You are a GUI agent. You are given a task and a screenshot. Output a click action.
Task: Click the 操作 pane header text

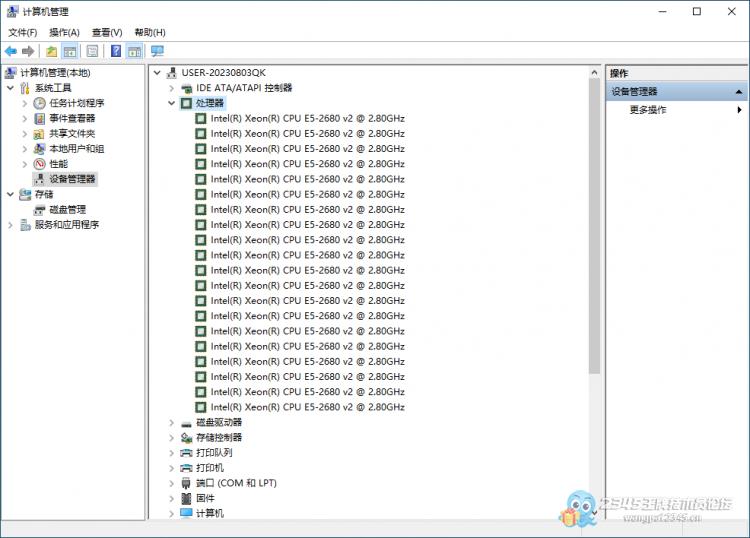tap(618, 73)
